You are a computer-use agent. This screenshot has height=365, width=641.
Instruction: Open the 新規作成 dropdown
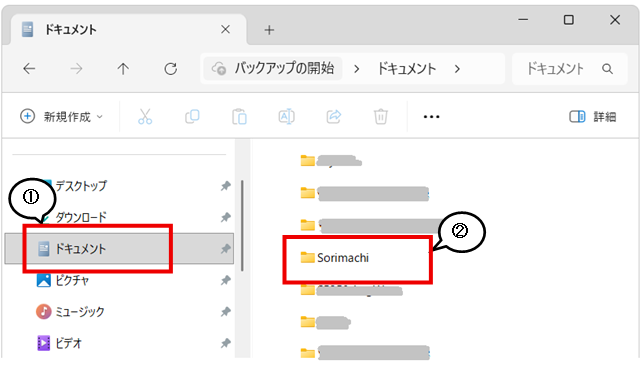click(61, 116)
